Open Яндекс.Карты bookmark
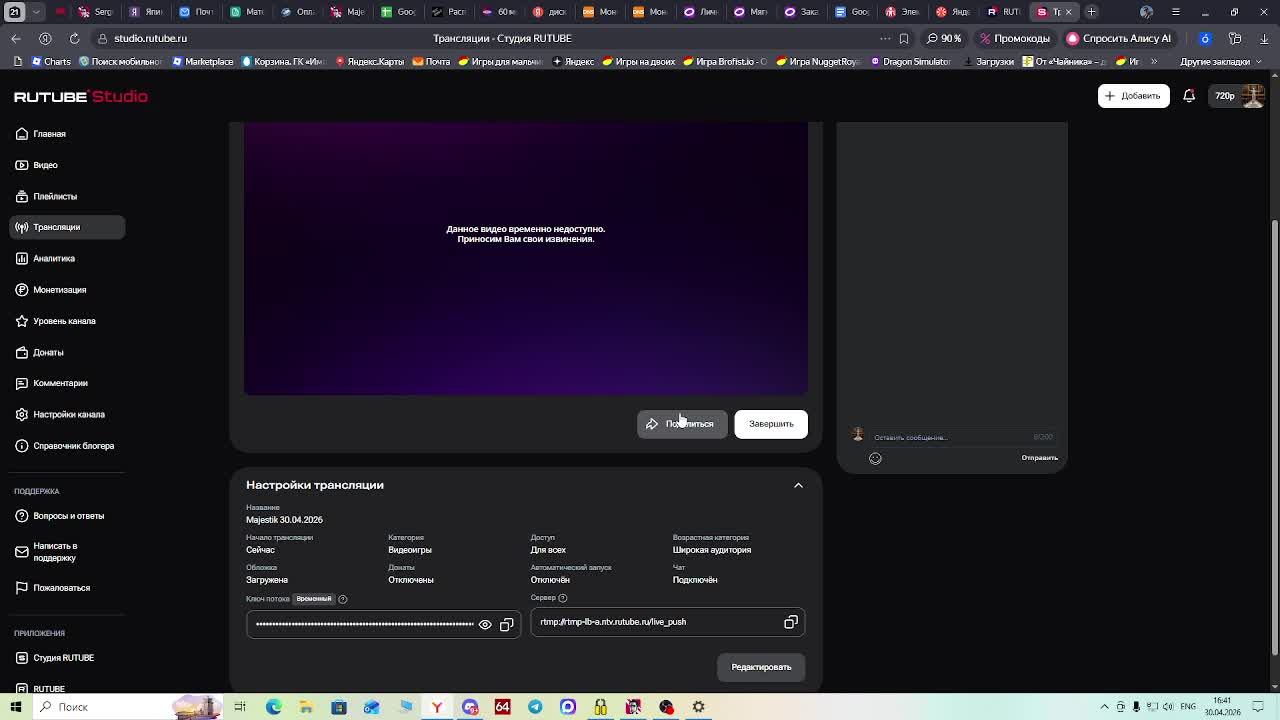1280x720 pixels. click(370, 62)
